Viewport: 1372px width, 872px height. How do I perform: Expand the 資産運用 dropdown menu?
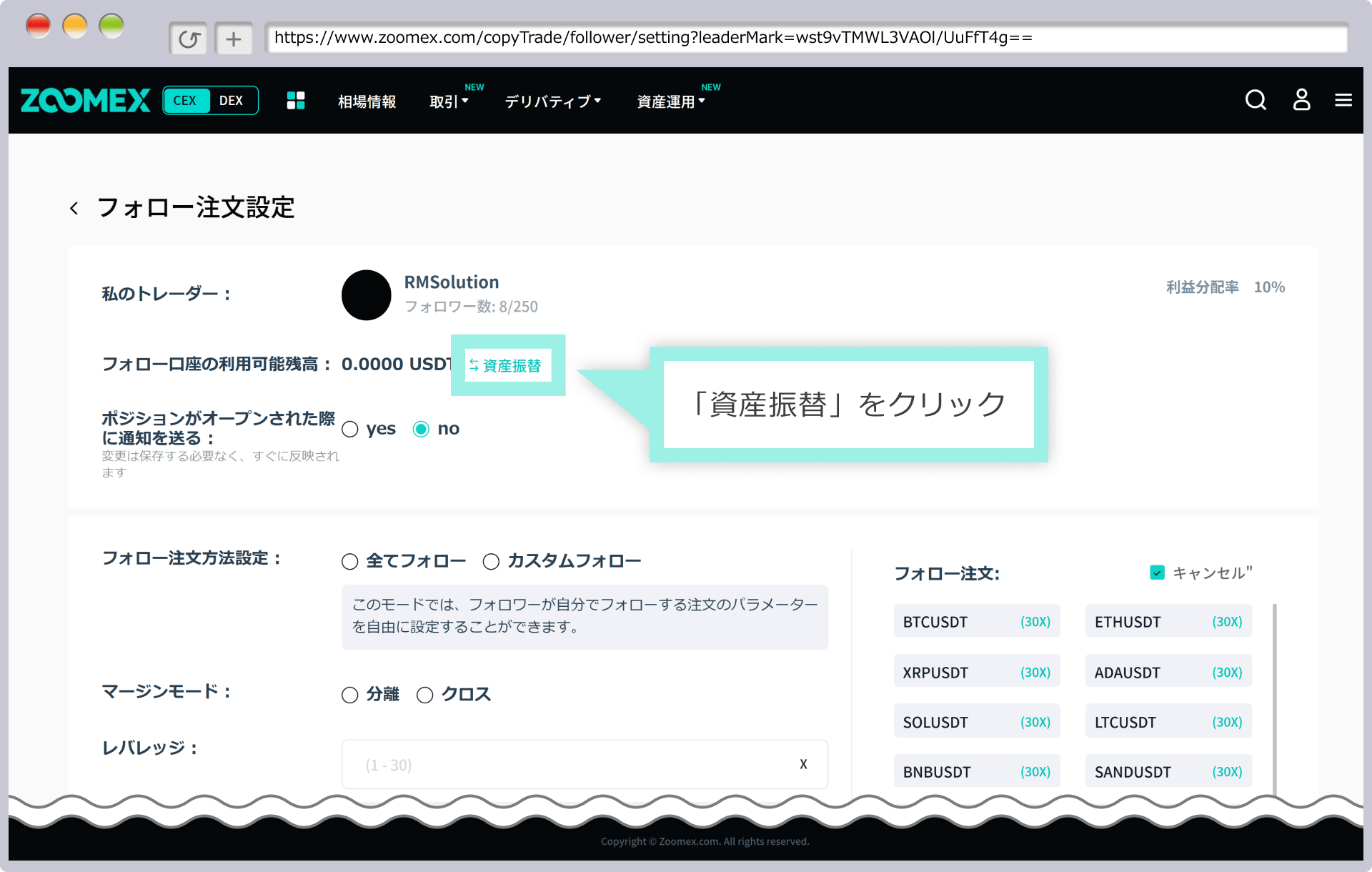pos(670,101)
